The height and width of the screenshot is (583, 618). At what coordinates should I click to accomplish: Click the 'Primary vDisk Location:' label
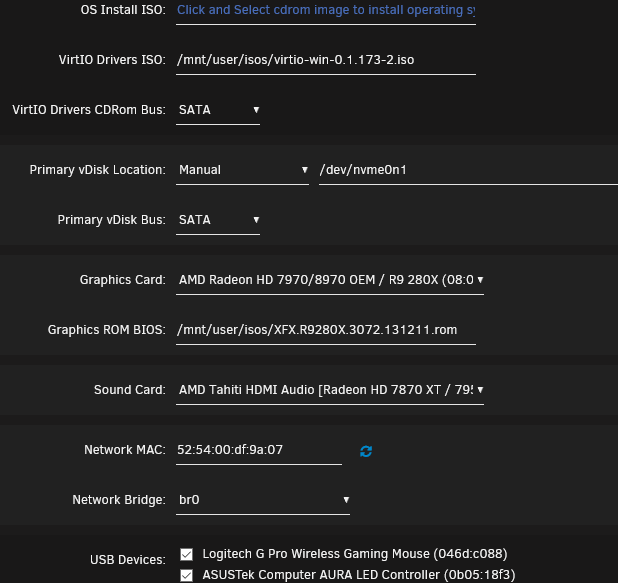pos(98,170)
